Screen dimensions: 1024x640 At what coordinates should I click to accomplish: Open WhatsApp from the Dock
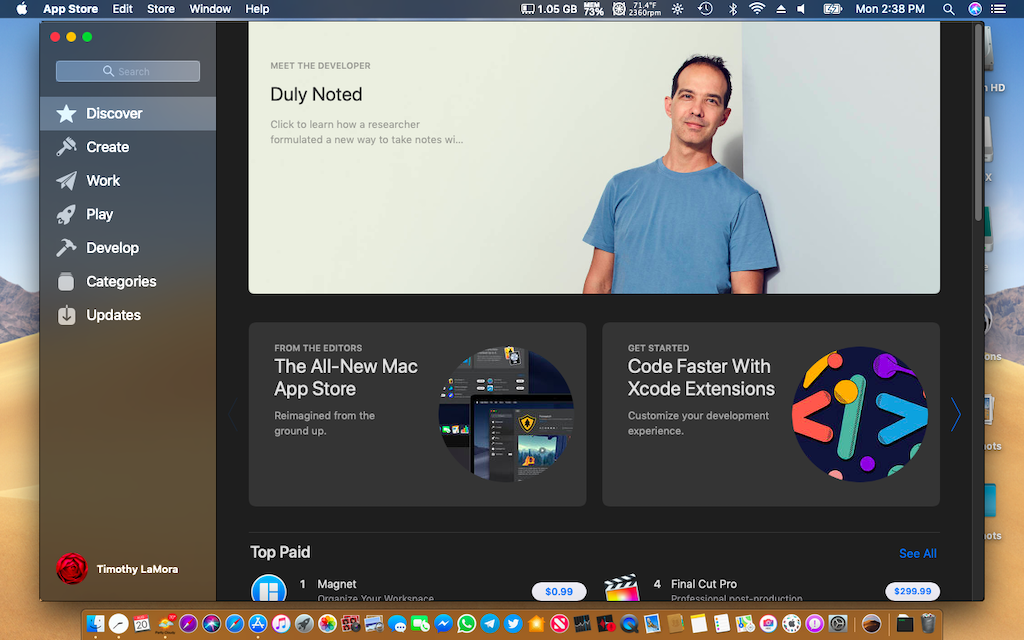466,624
